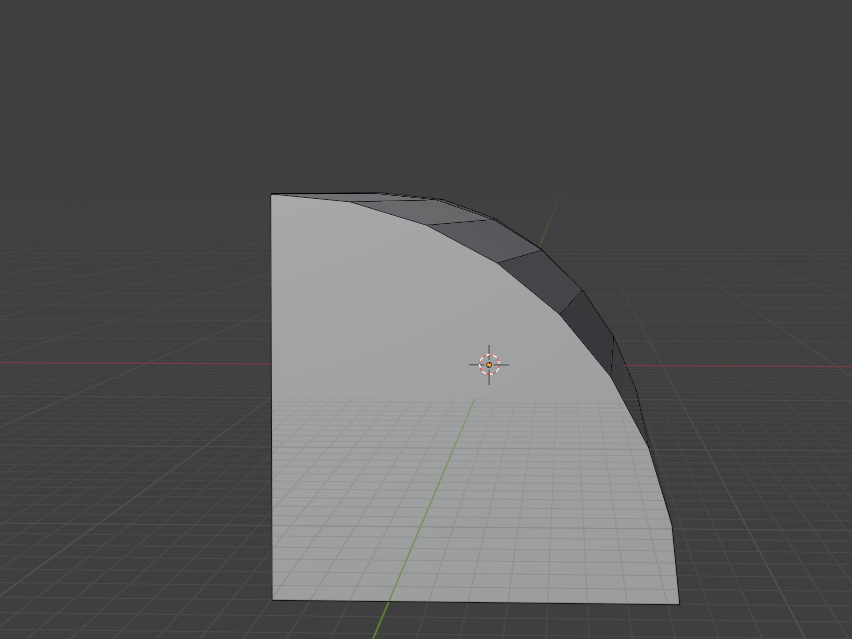Click the red X axis left of mesh
The height and width of the screenshot is (639, 852).
click(x=130, y=363)
